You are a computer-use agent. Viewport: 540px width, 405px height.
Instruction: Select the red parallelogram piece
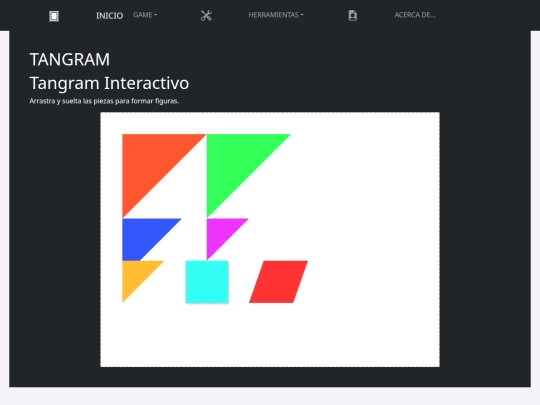[279, 282]
